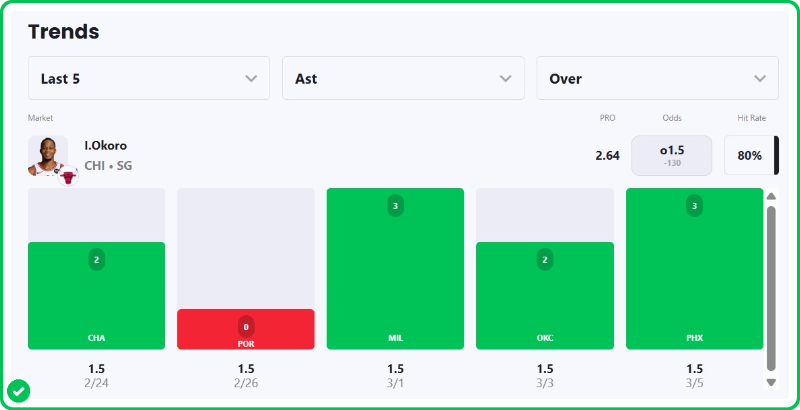Click the value badge 0 on POR bar
This screenshot has height=410, width=800.
[x=246, y=326]
